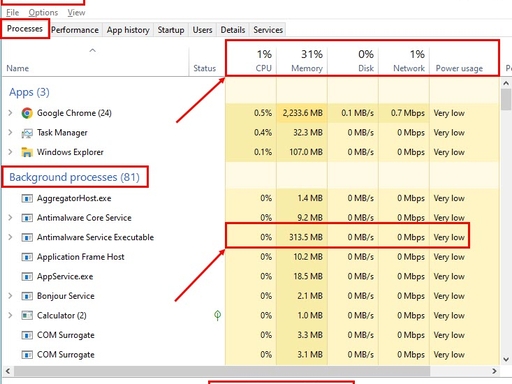Switch to the Performance tab
Image resolution: width=512 pixels, height=384 pixels.
75,30
